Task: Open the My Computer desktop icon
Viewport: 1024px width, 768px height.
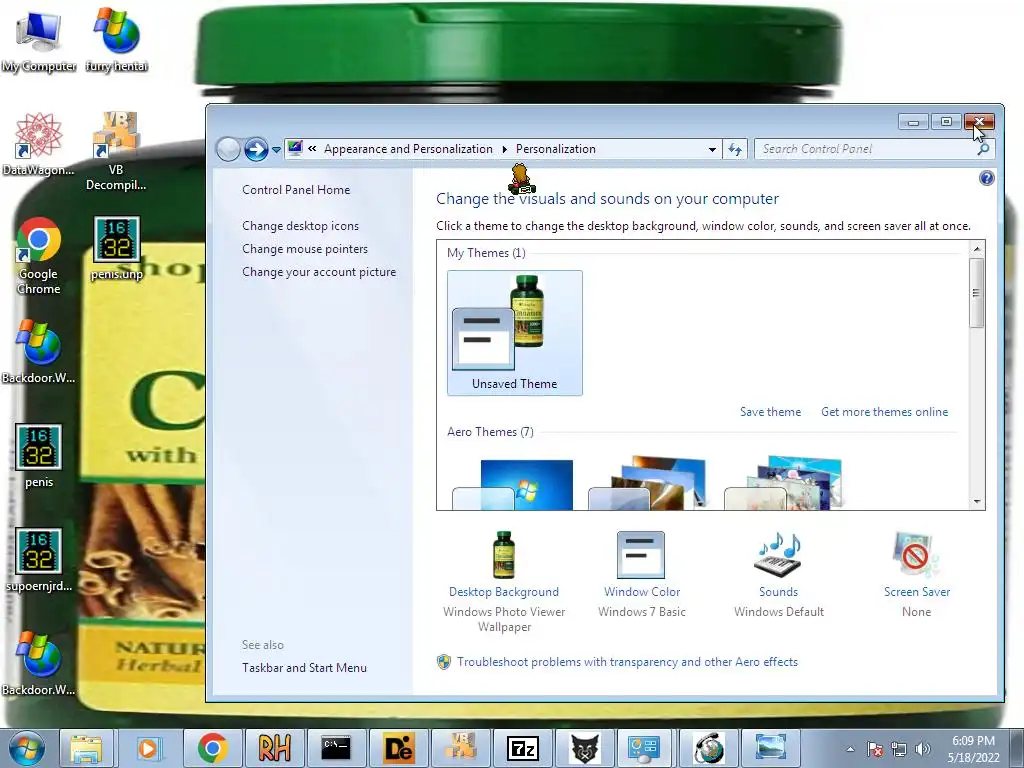Action: (39, 40)
